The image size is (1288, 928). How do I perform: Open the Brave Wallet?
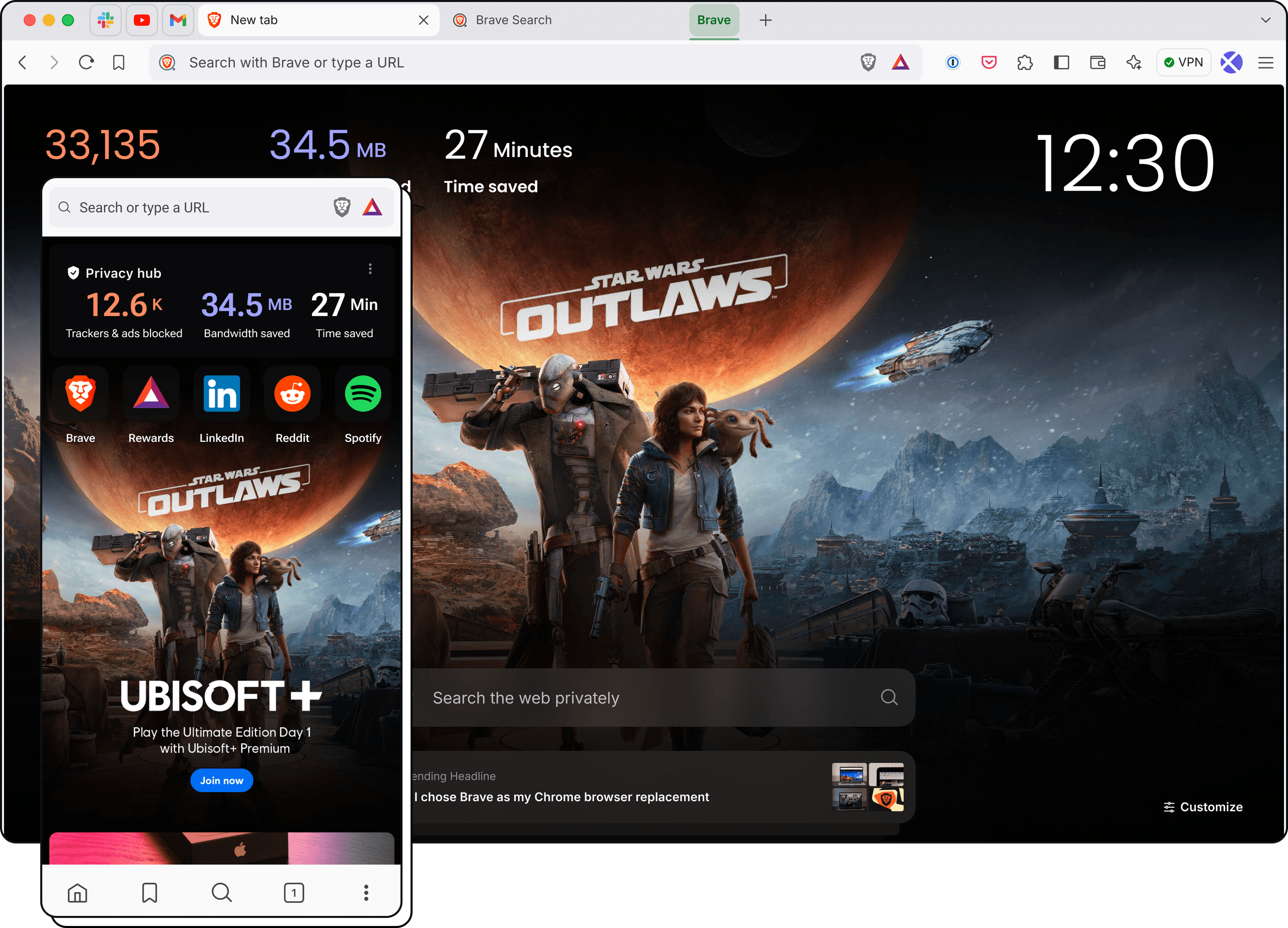click(x=1097, y=62)
